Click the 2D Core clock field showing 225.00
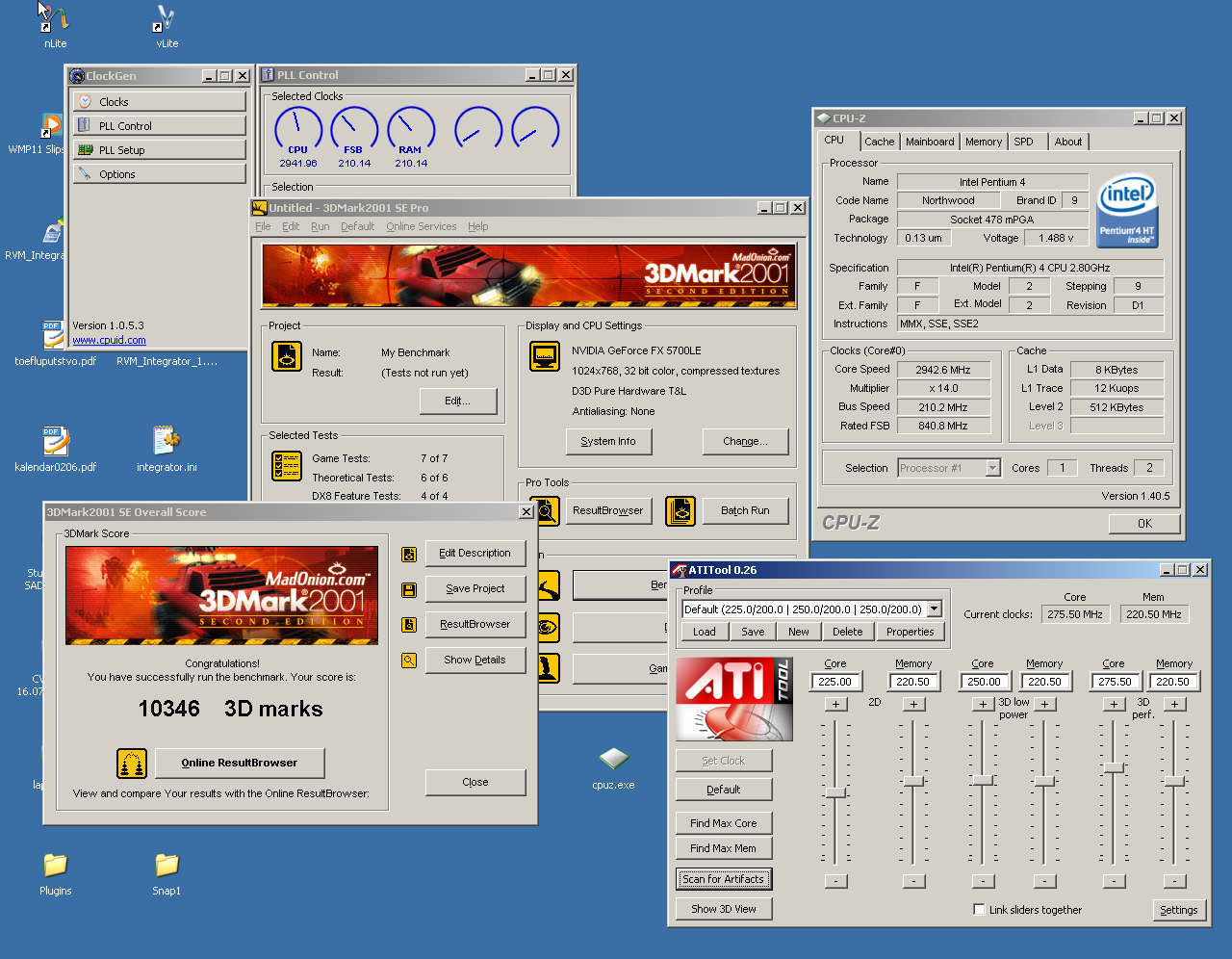The height and width of the screenshot is (959, 1232). coord(835,681)
